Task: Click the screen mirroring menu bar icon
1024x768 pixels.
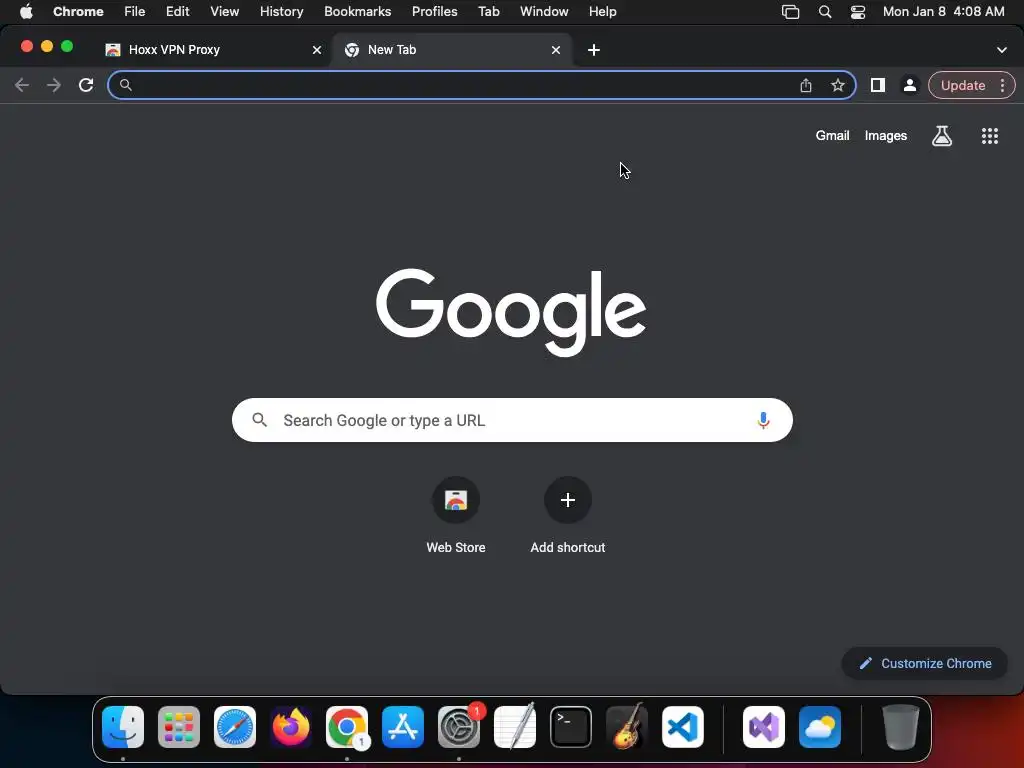Action: click(x=790, y=12)
